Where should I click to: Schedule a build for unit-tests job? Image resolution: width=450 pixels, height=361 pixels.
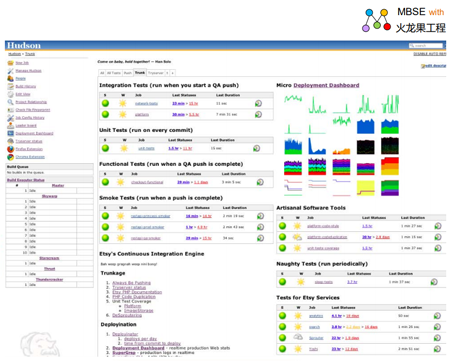256,148
